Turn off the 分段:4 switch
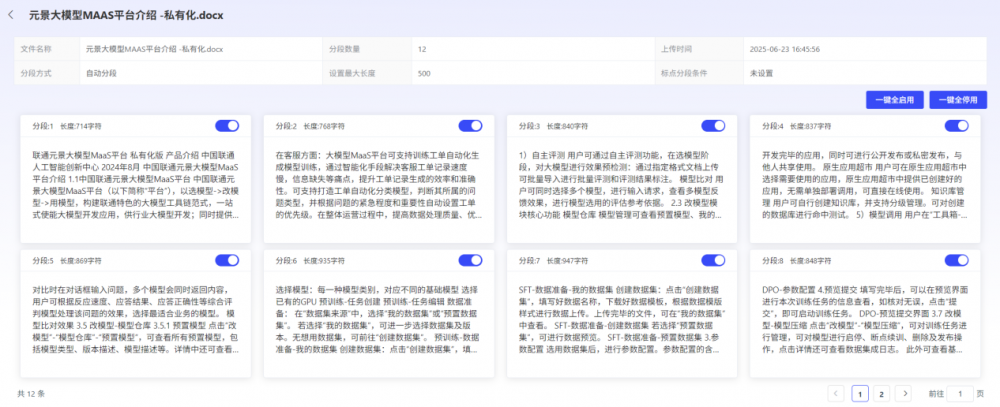The image size is (1000, 407). pos(957,126)
